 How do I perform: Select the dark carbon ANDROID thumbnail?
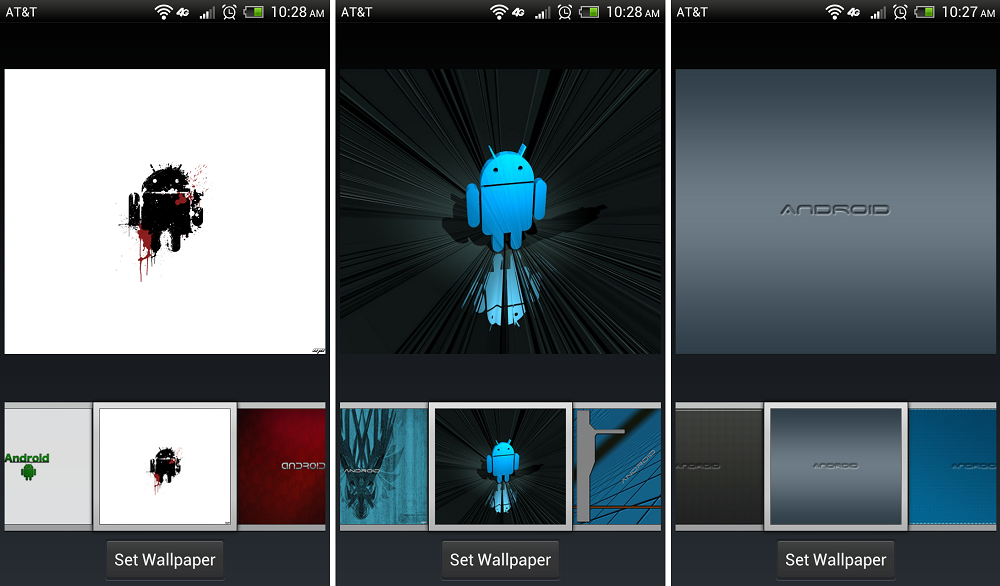click(x=718, y=465)
